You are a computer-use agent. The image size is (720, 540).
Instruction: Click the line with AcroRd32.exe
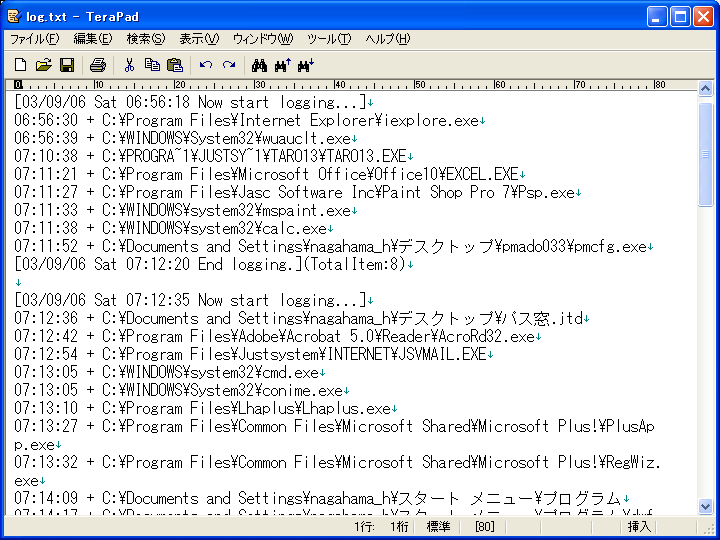coord(278,337)
